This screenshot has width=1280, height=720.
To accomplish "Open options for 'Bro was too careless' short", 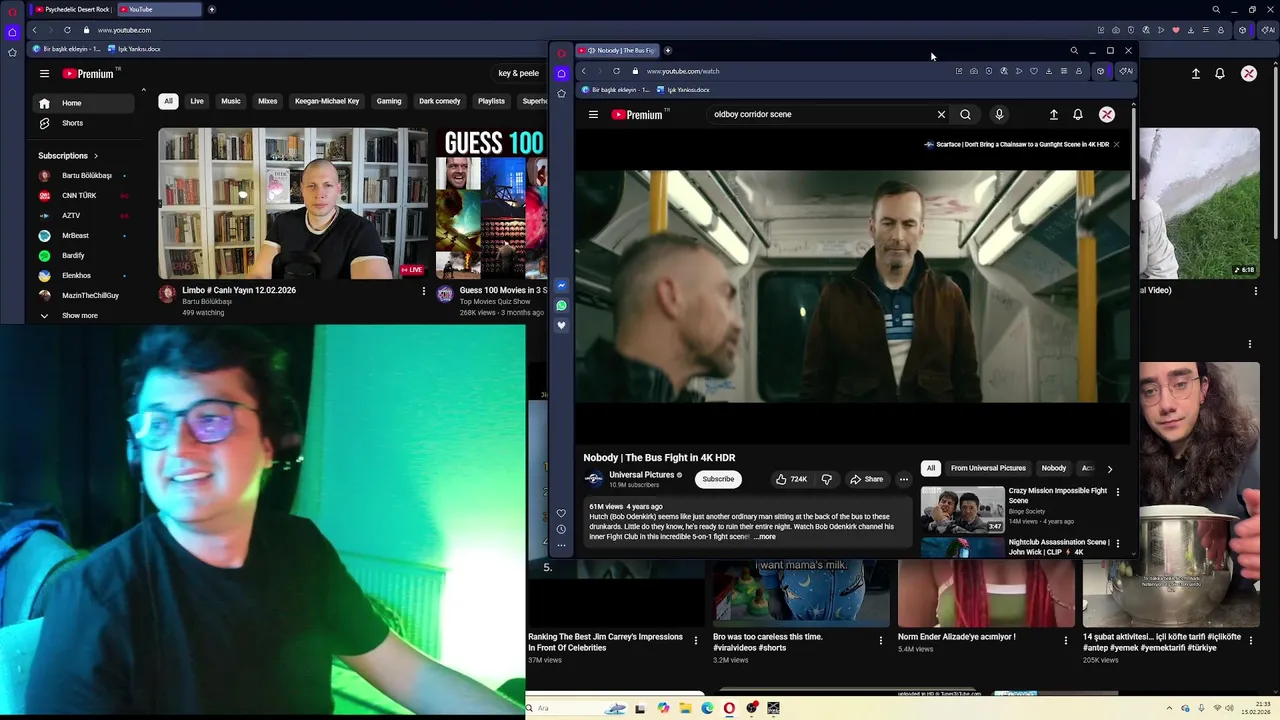I will point(881,640).
